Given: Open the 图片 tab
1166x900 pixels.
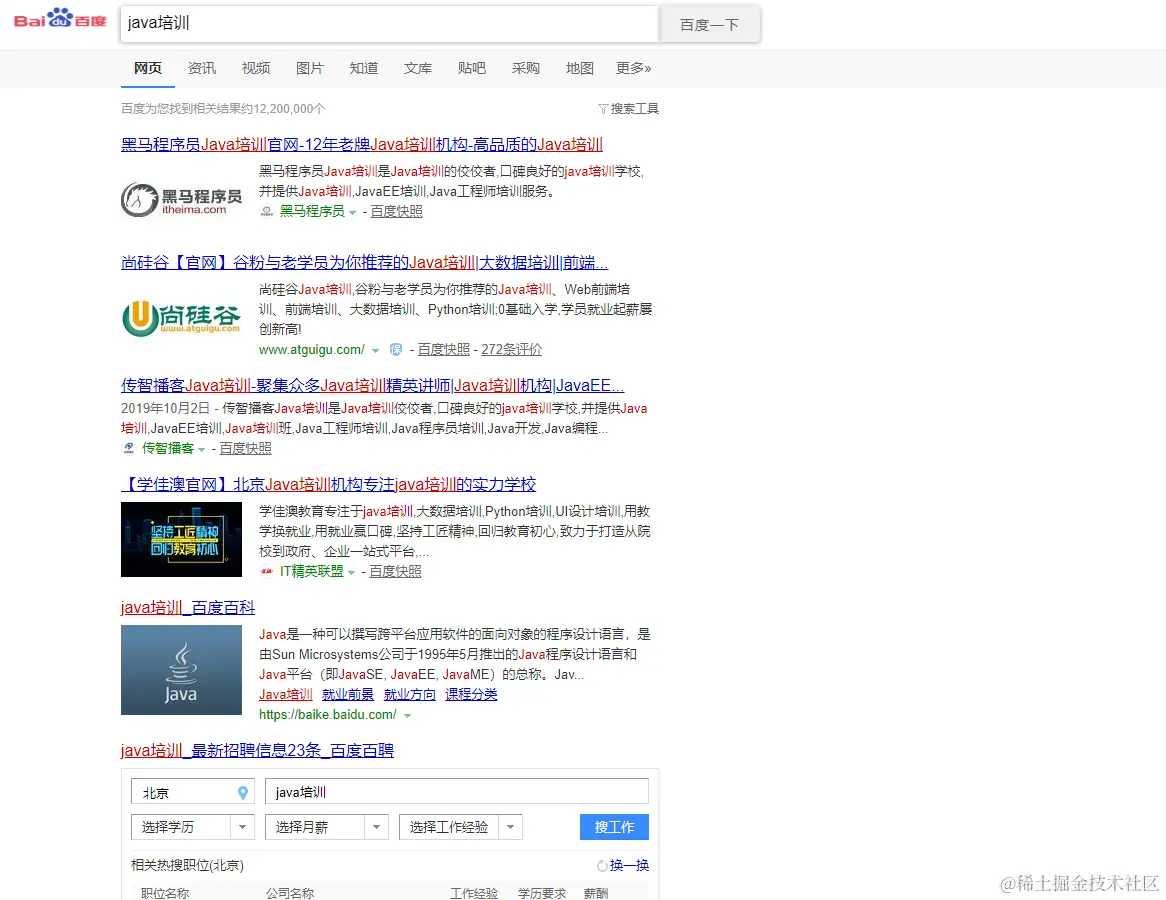Looking at the screenshot, I should 309,68.
